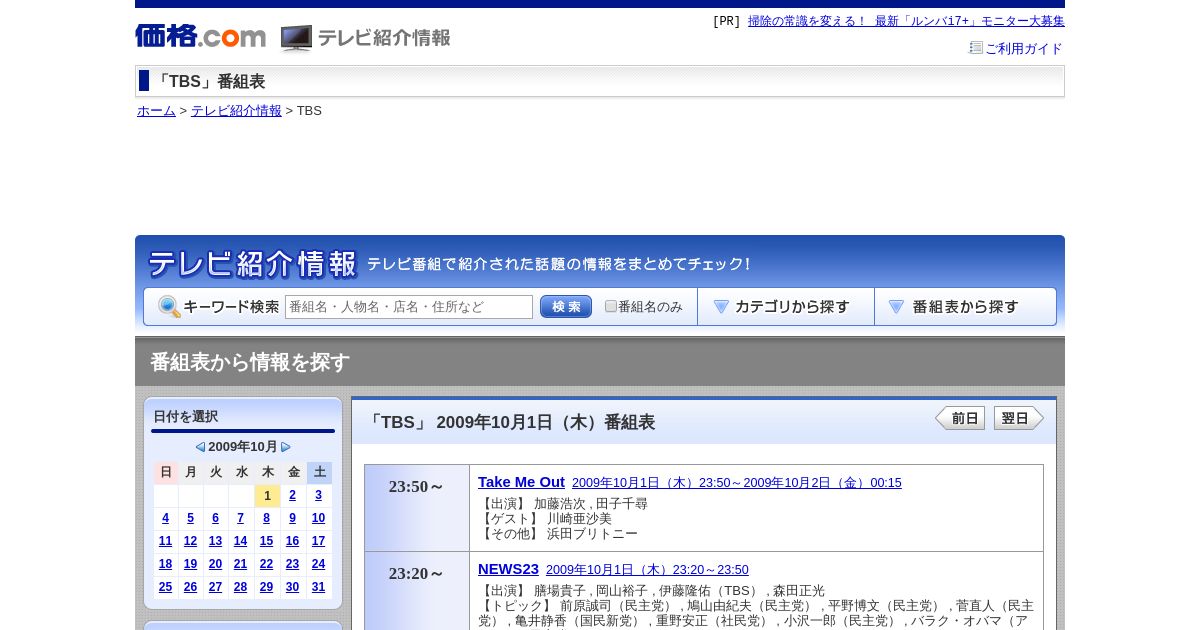Select October 14 in the calendar
Screen dimensions: 1200x630
click(241, 541)
